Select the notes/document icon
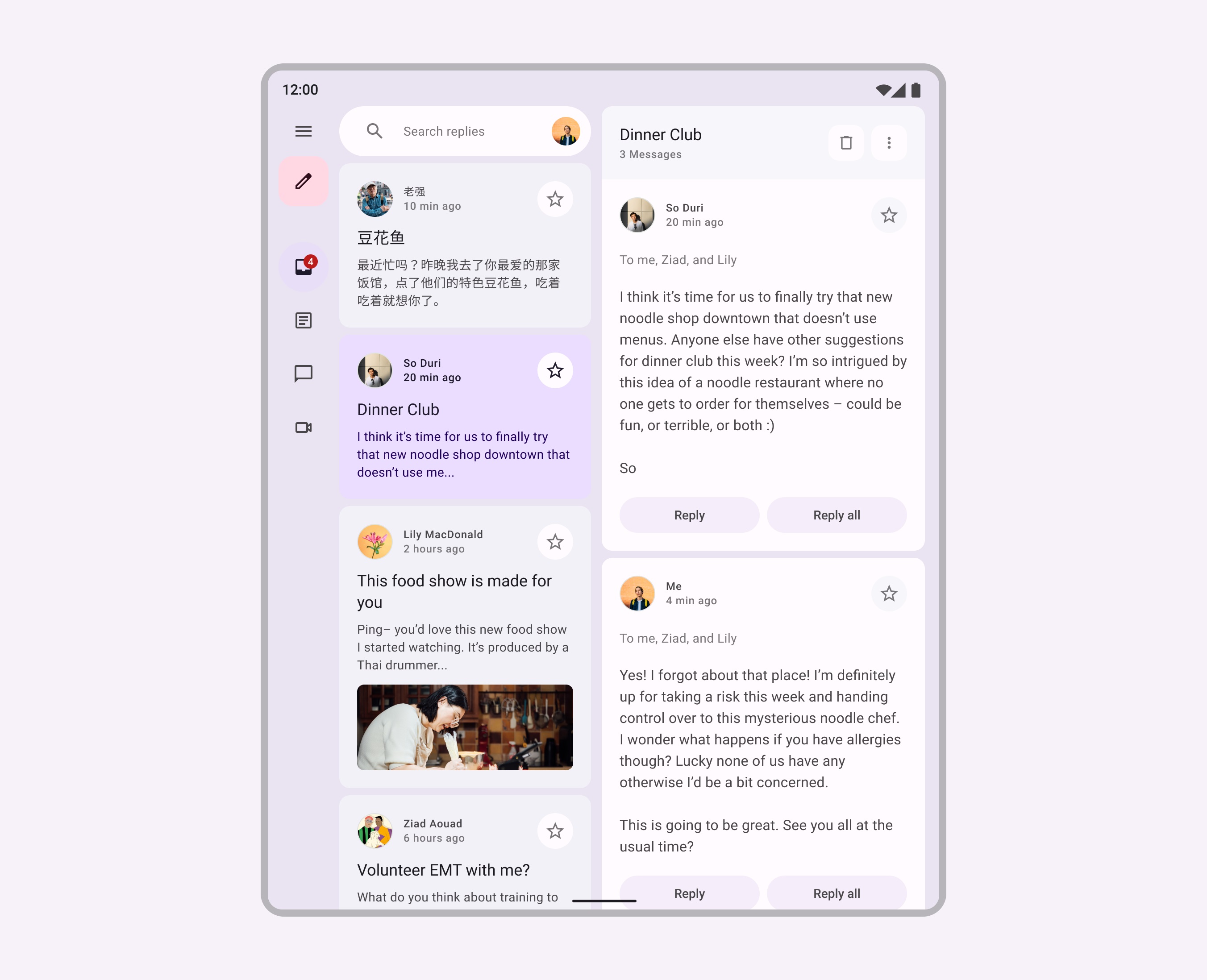 pos(303,319)
